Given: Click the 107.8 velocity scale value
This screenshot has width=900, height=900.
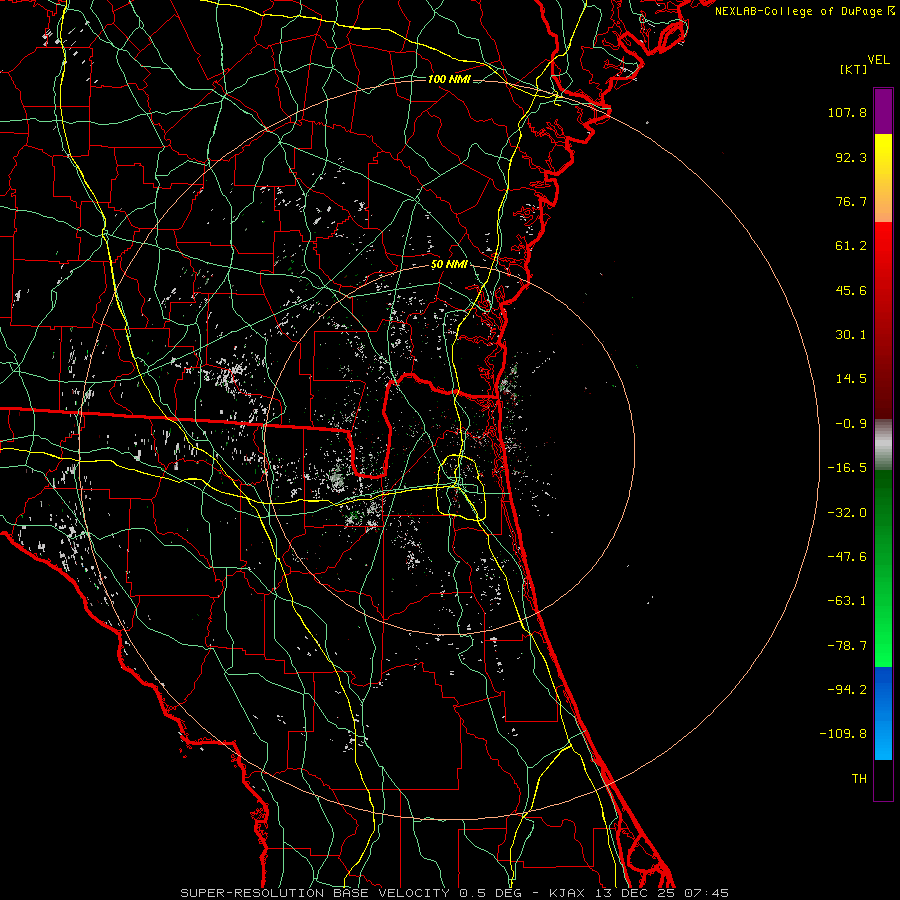Looking at the screenshot, I should tap(847, 112).
